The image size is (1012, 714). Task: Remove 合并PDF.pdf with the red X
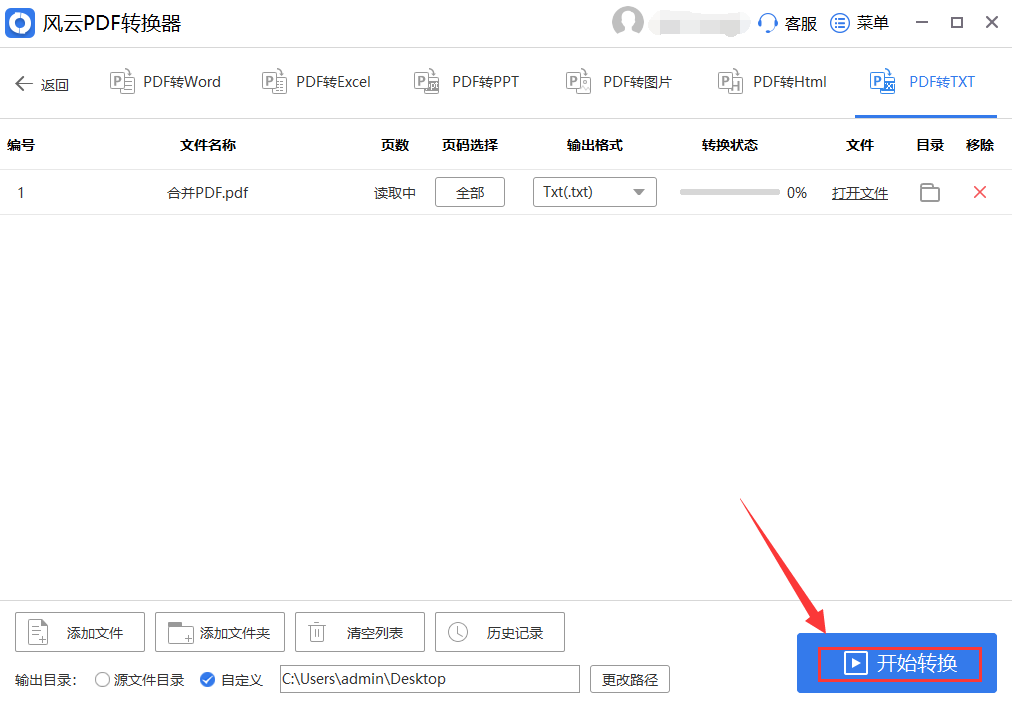[x=980, y=192]
